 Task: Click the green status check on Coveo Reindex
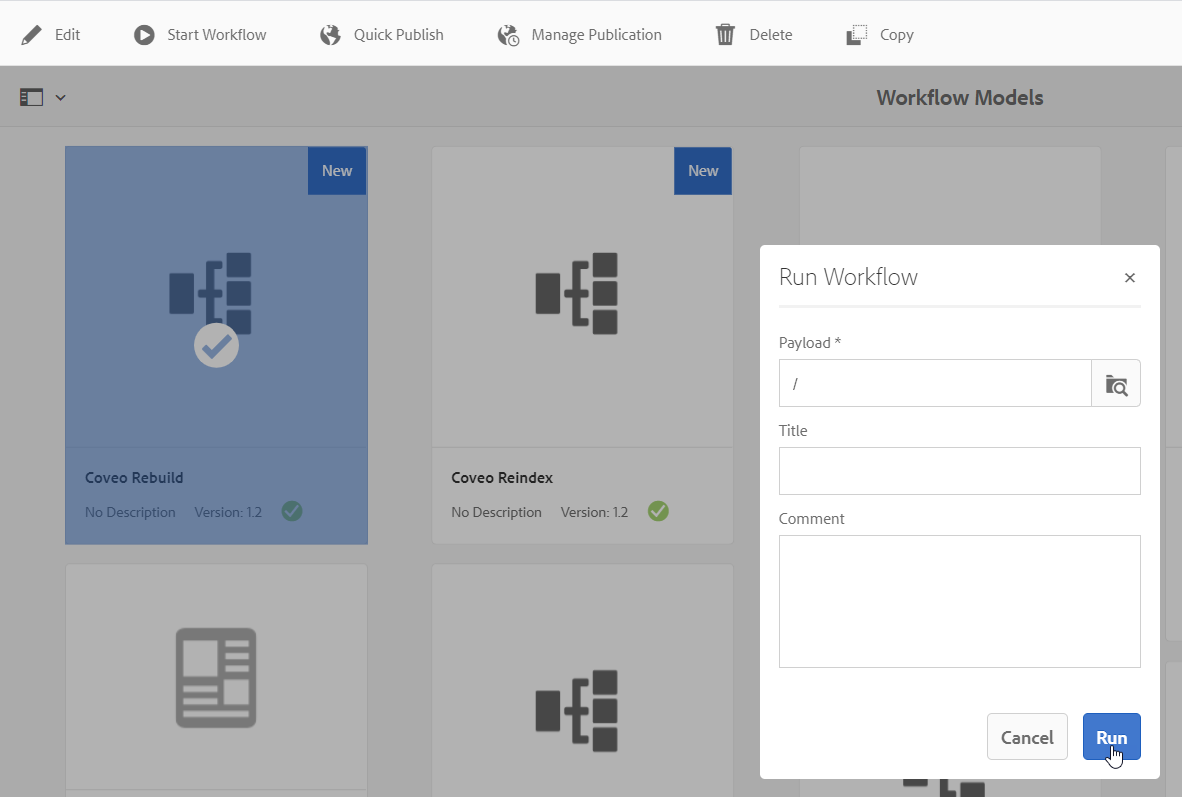click(658, 511)
